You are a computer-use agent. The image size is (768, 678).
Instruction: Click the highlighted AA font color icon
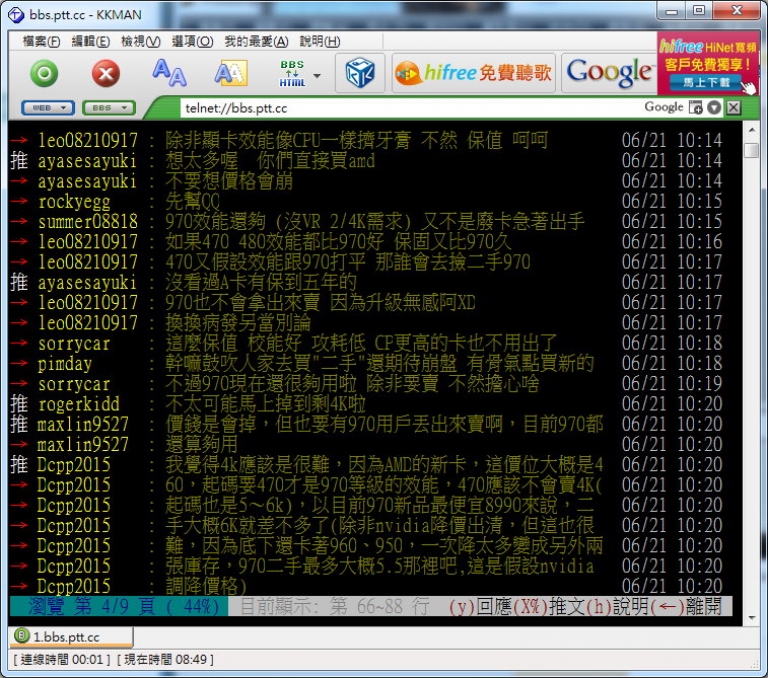231,73
